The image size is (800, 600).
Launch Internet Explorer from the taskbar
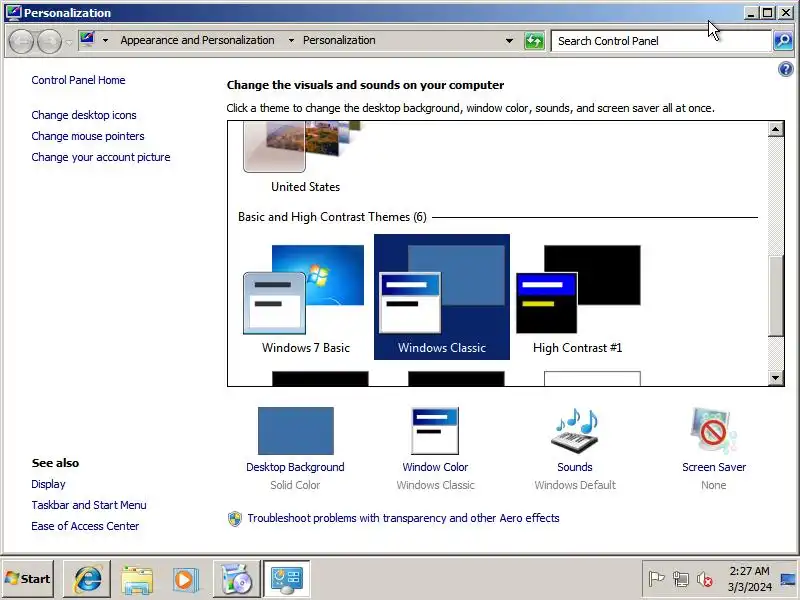87,579
